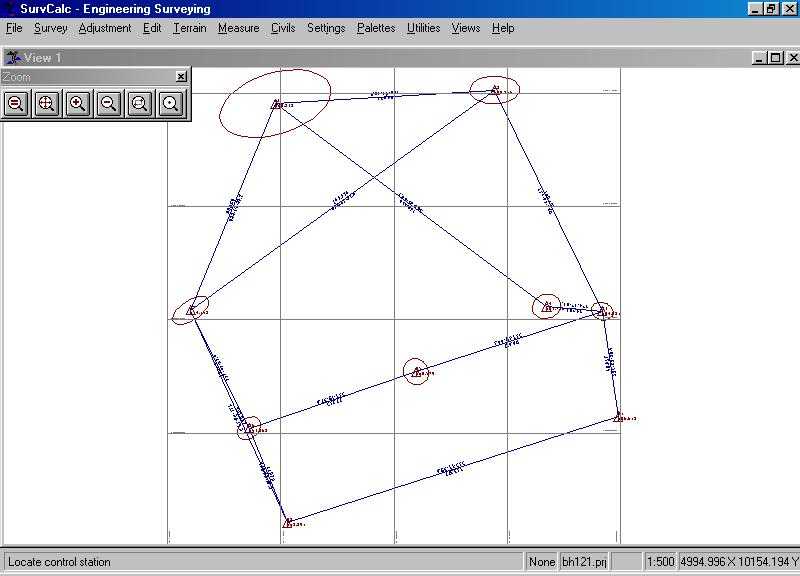Open the Terrain menu

(190, 28)
